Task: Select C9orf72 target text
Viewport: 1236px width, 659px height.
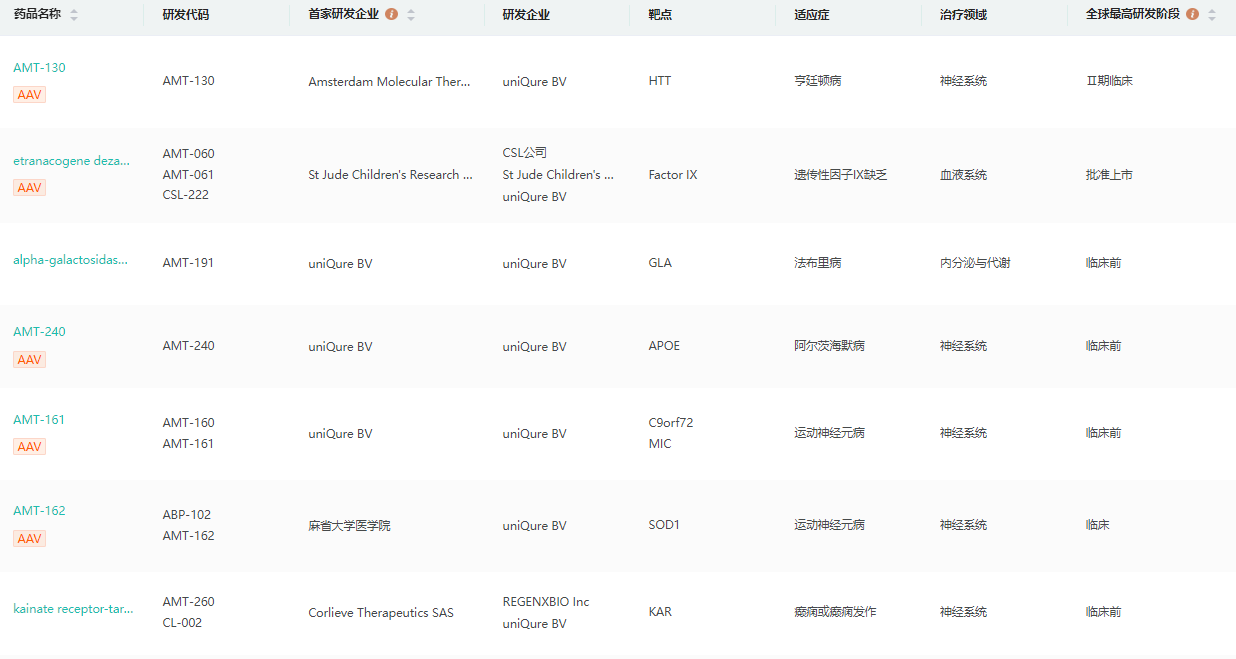Action: click(x=671, y=423)
